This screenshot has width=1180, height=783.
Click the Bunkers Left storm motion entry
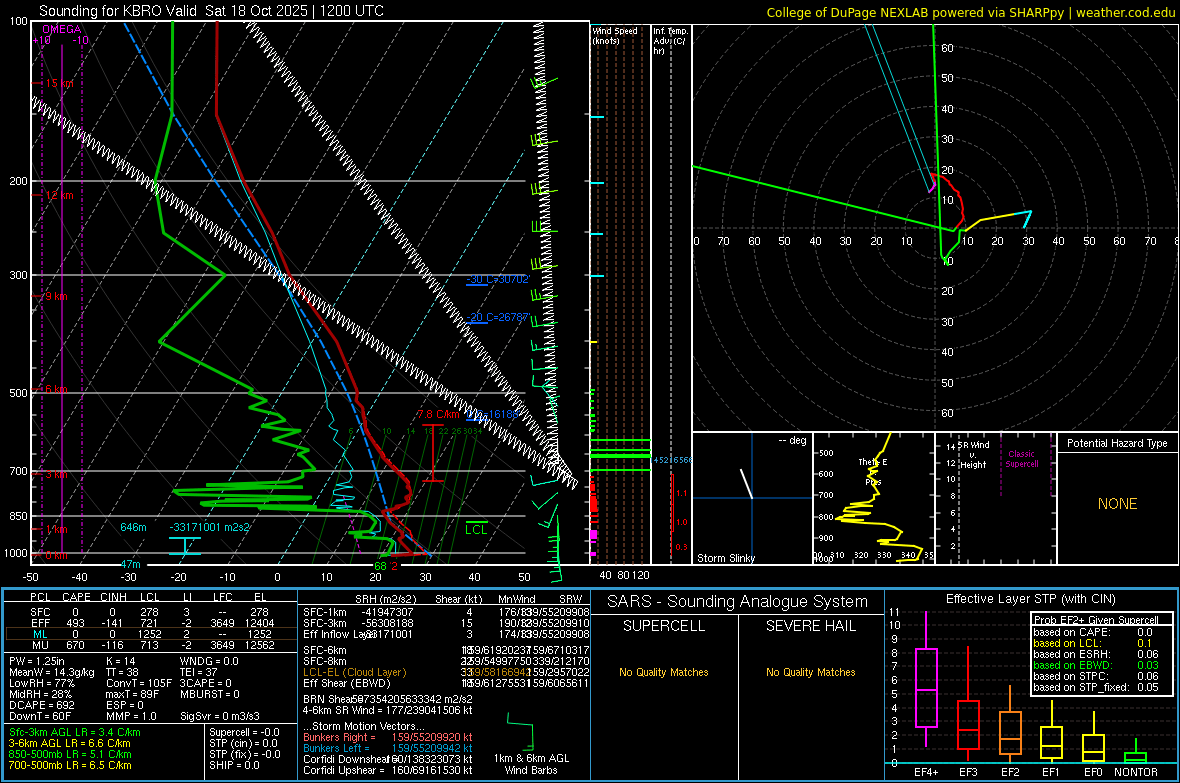pyautogui.click(x=388, y=748)
